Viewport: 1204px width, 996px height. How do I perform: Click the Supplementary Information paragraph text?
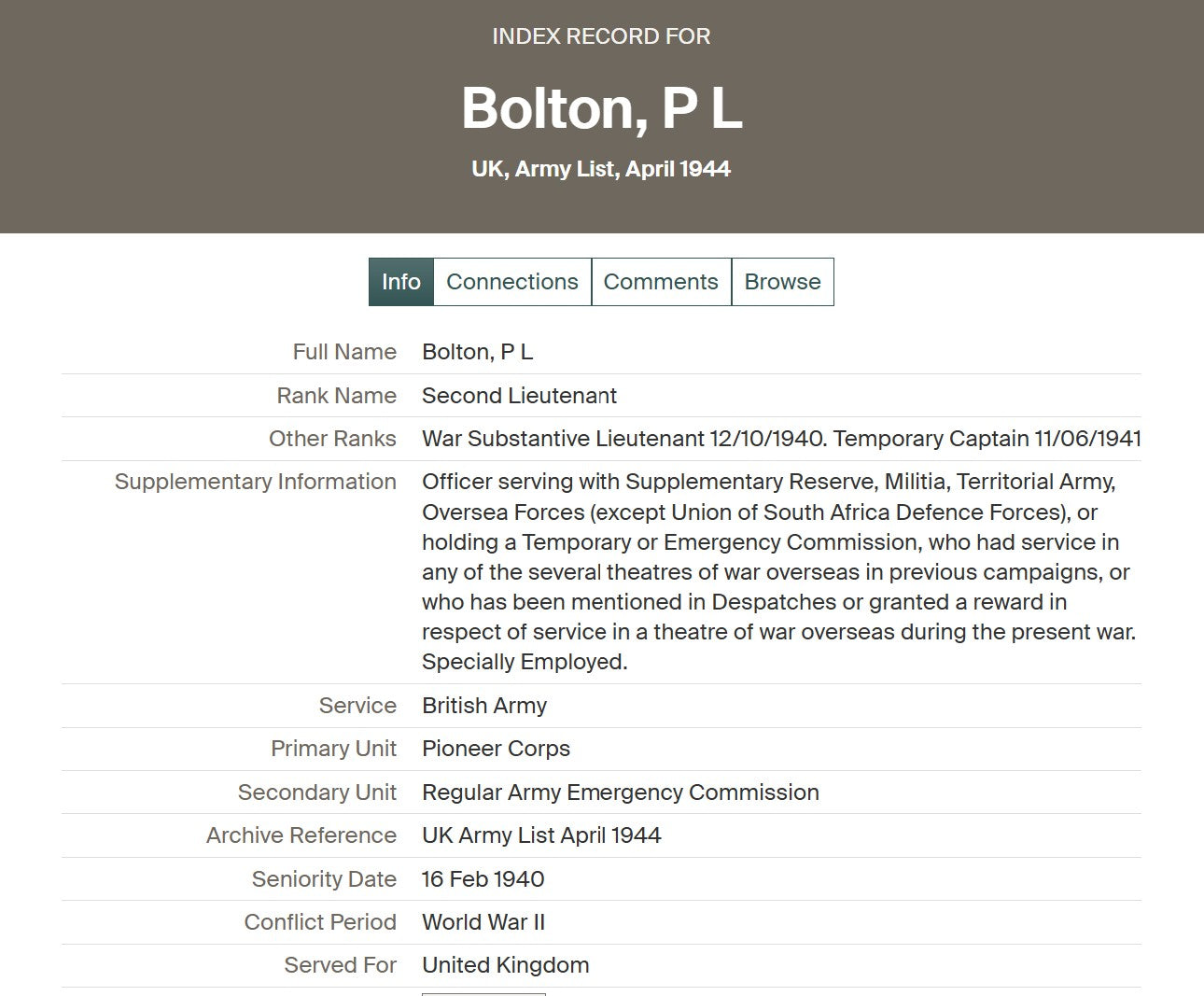(780, 571)
